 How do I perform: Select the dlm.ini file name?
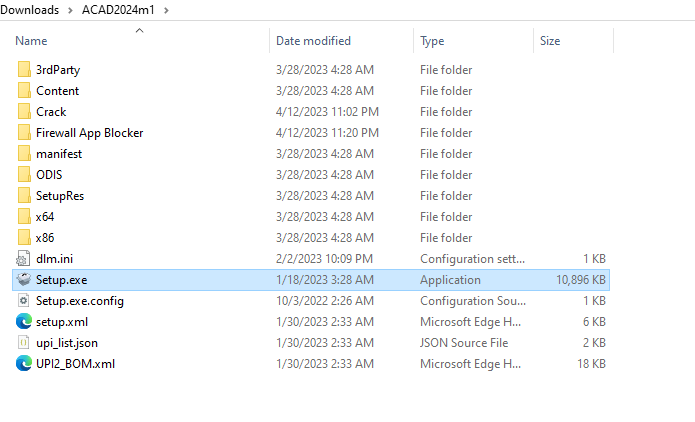pos(55,258)
